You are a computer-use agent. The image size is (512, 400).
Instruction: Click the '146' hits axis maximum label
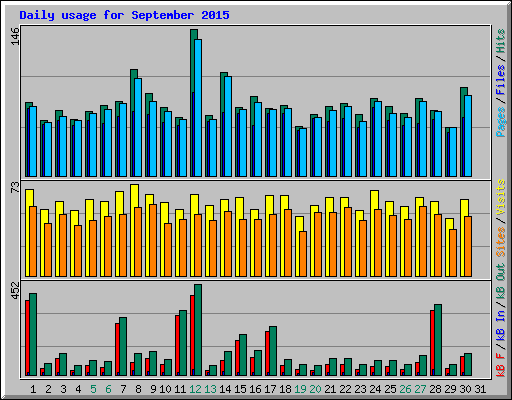click(x=15, y=36)
